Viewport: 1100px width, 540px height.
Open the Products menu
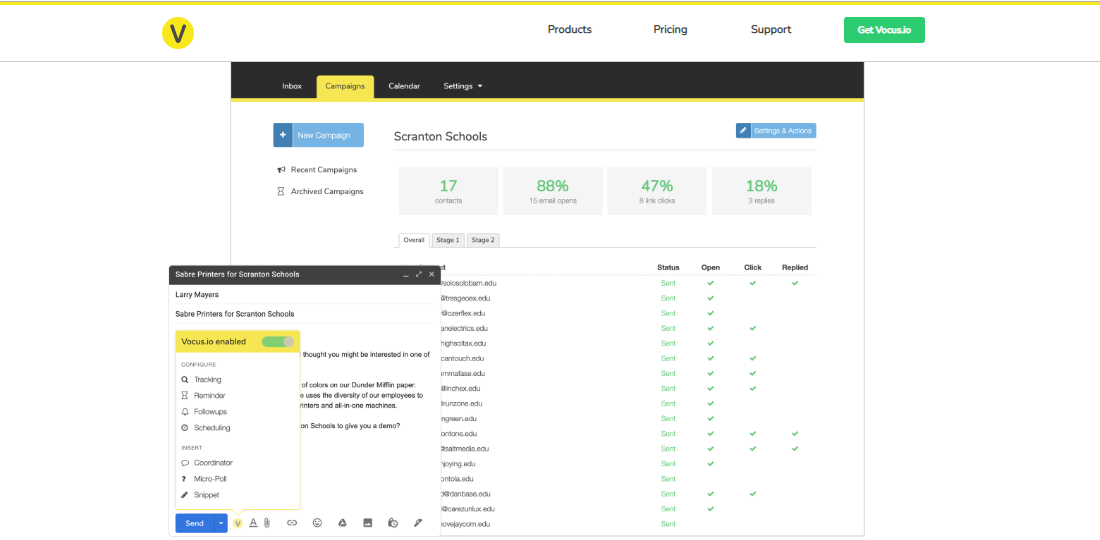click(x=570, y=29)
